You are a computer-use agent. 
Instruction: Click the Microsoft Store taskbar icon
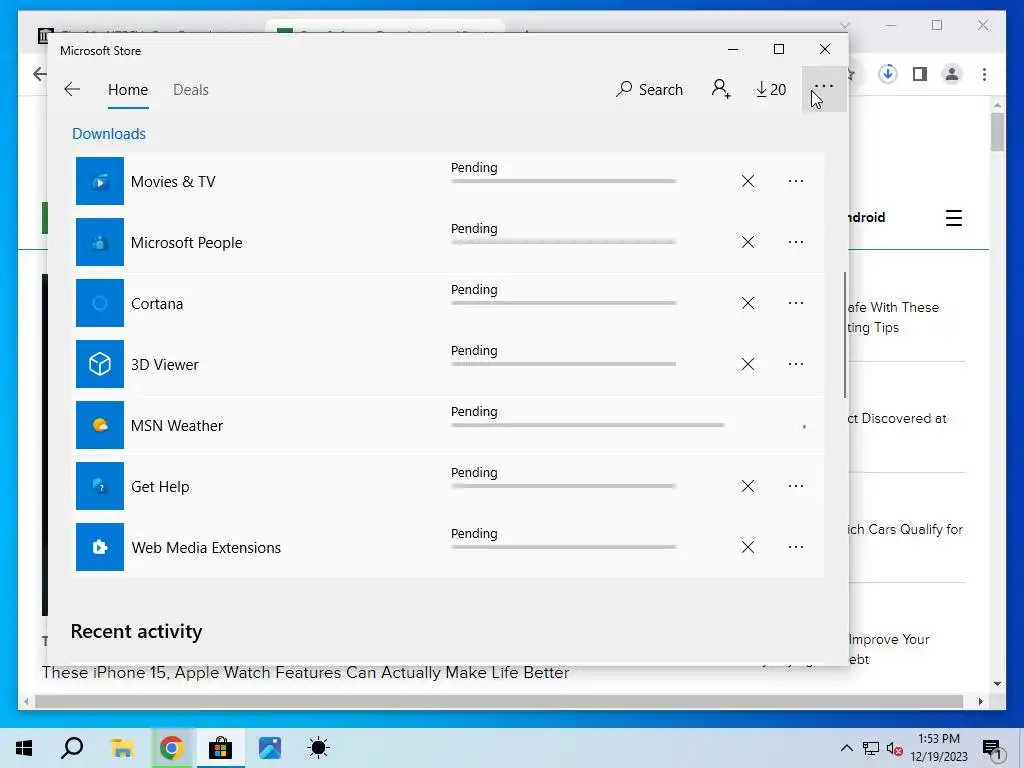click(220, 748)
